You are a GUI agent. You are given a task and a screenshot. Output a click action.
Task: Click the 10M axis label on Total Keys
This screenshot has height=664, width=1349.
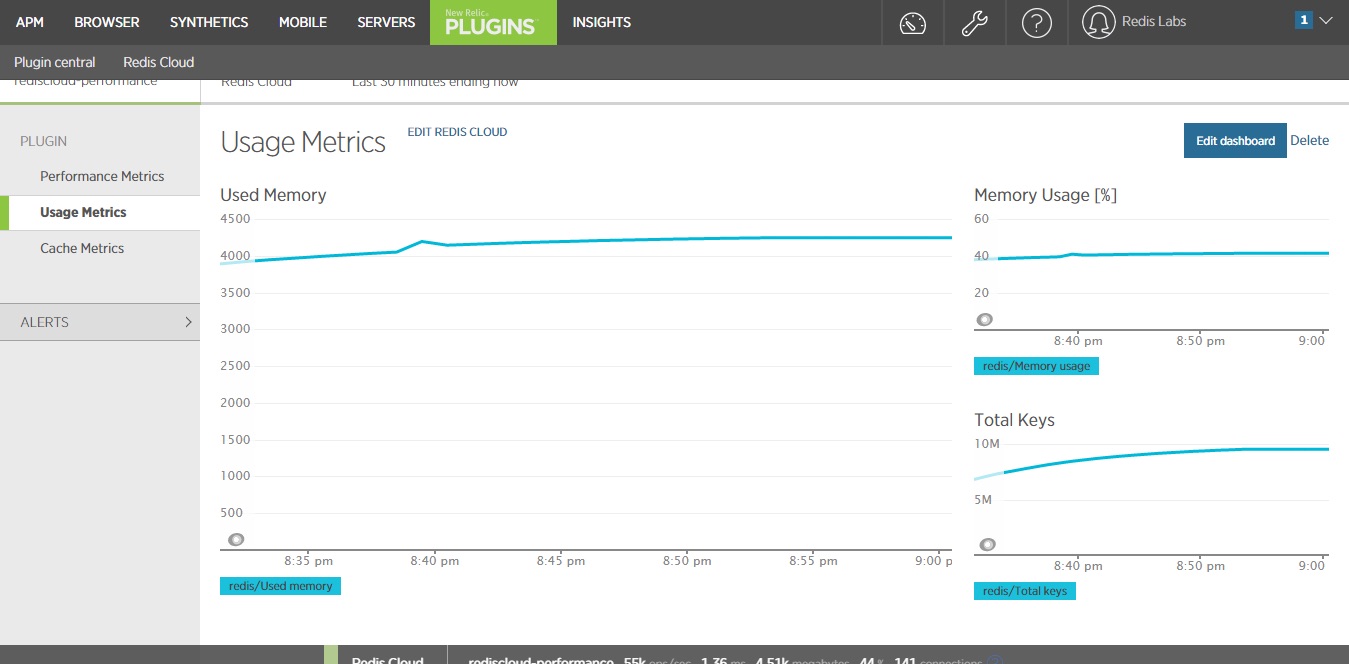[x=987, y=443]
